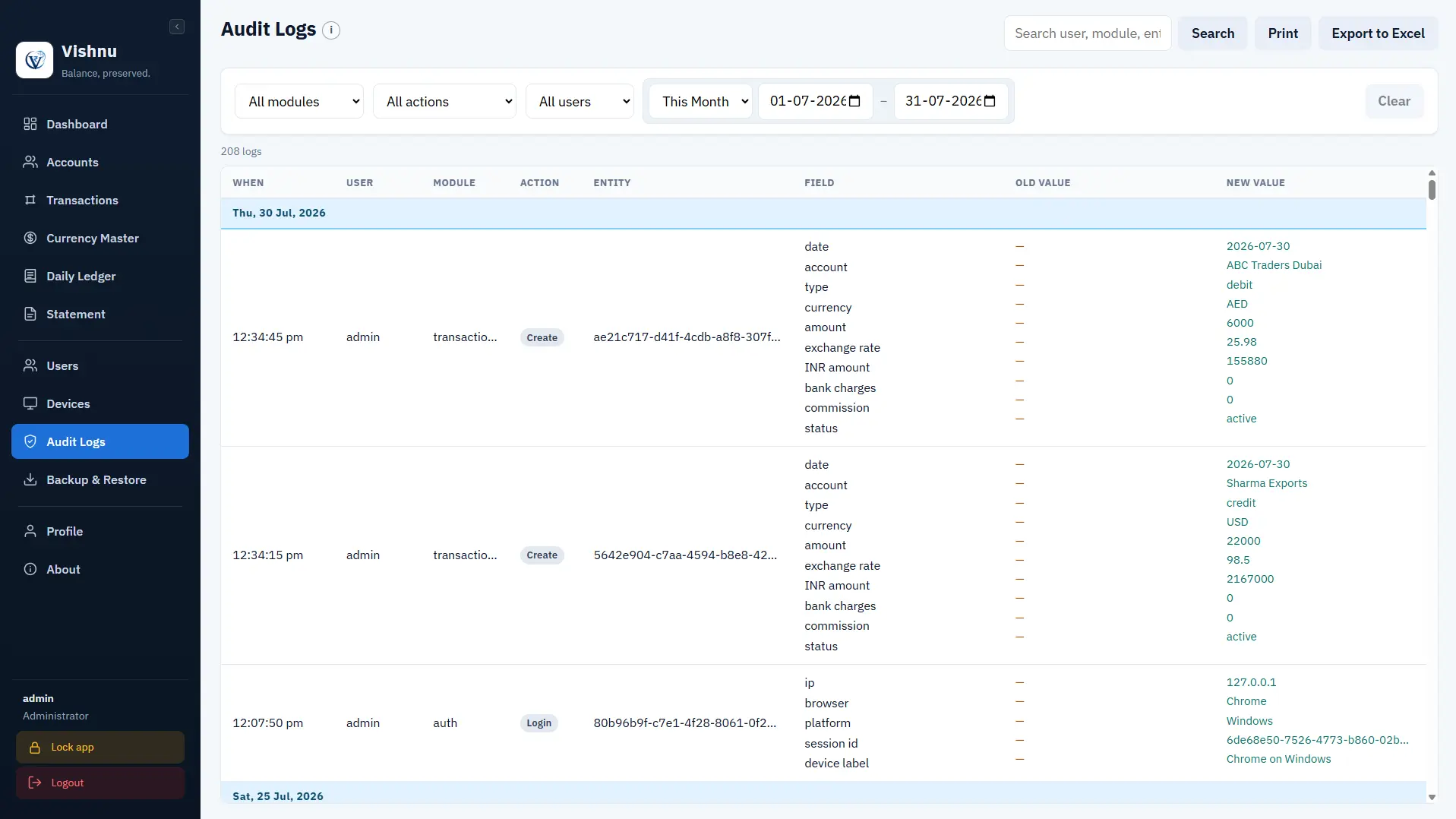Click the Create badge in the 12:34:15 pm row

pos(542,555)
